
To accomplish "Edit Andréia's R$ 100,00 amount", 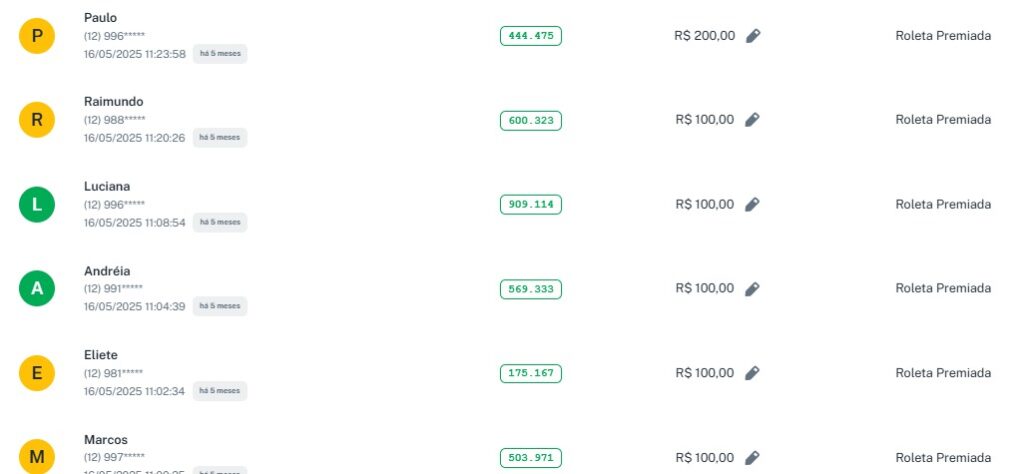I will tap(753, 289).
